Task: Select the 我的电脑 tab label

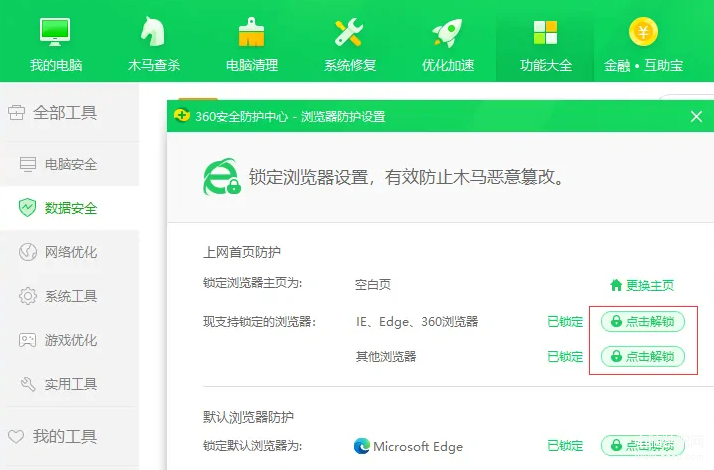Action: tap(56, 66)
